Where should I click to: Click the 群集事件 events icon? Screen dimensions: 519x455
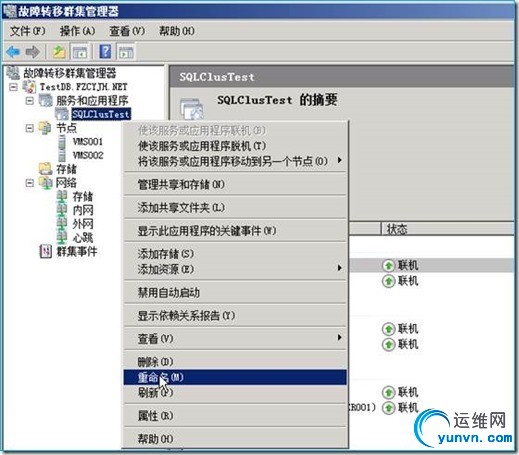pos(45,251)
